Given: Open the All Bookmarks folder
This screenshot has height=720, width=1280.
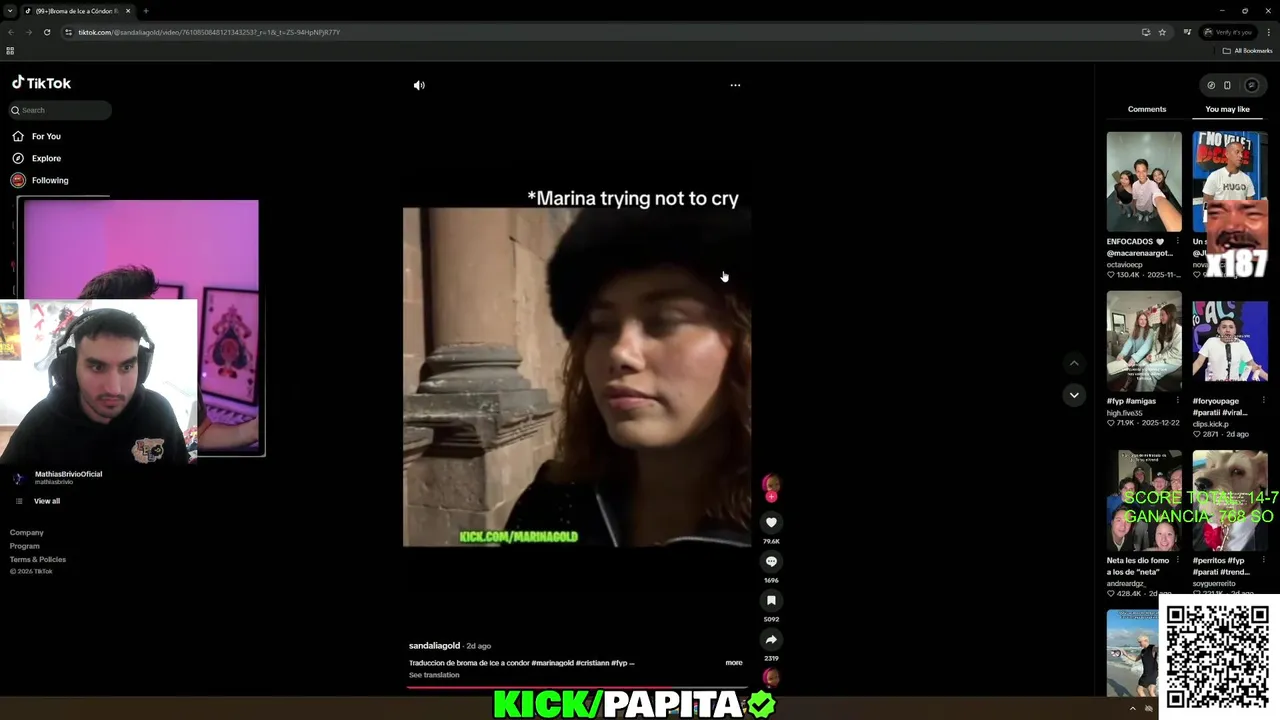Looking at the screenshot, I should coord(1247,51).
